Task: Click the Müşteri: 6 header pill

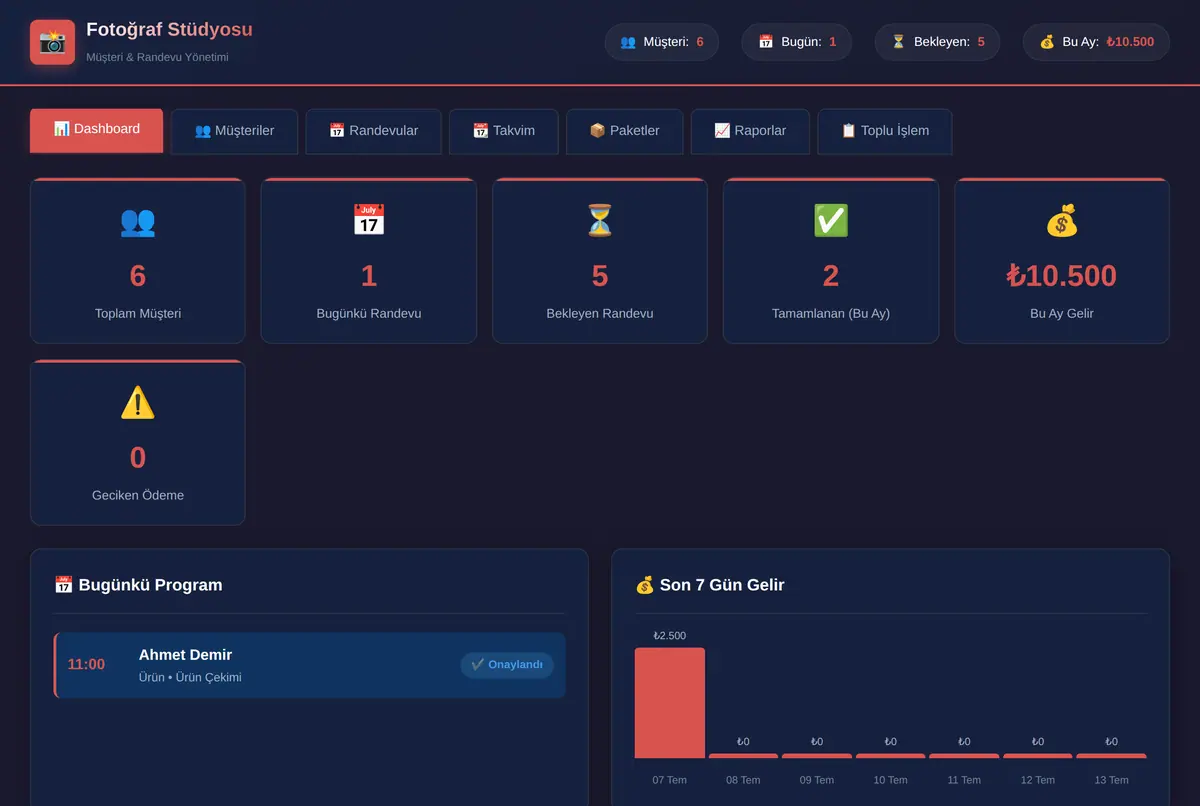Action: click(661, 42)
